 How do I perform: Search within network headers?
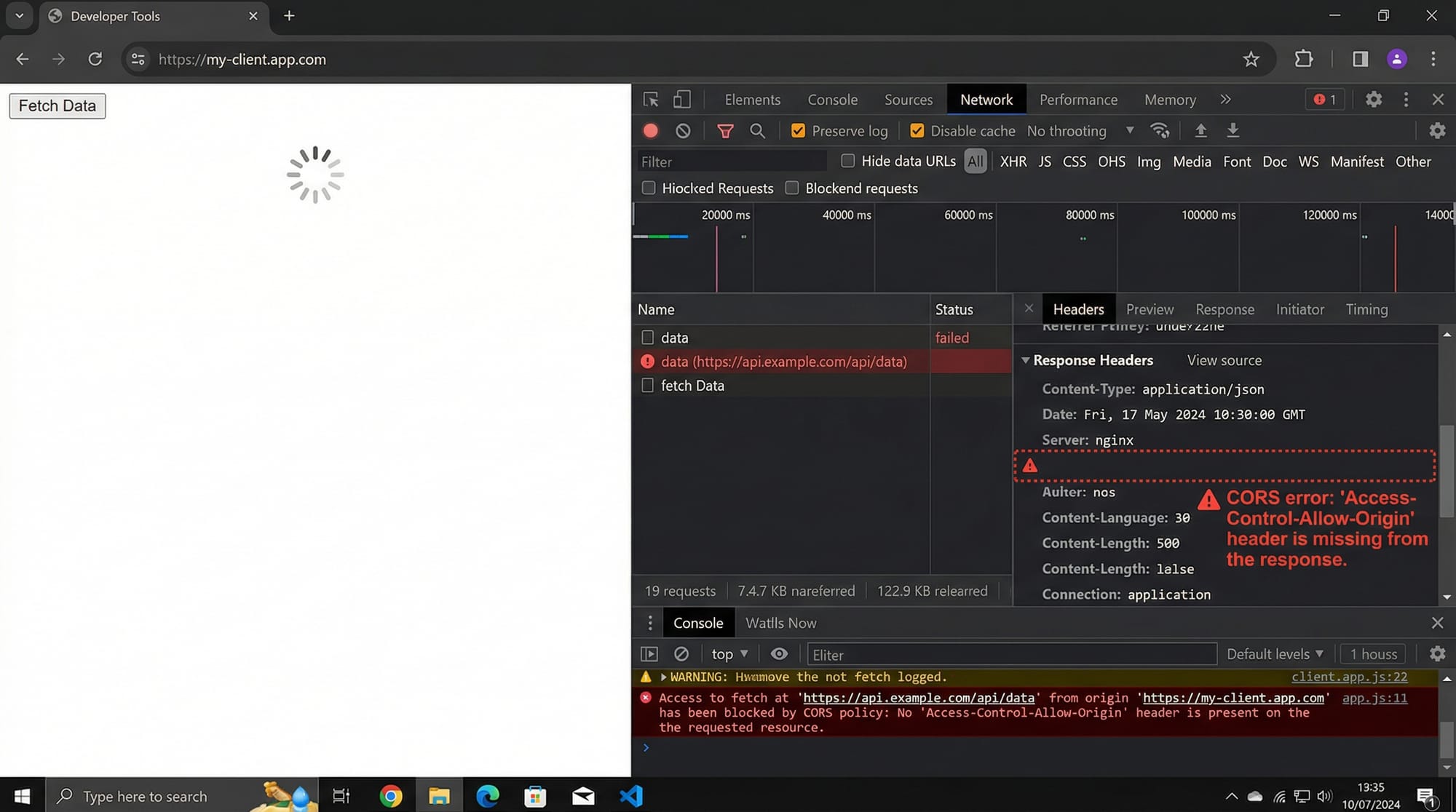pos(758,130)
